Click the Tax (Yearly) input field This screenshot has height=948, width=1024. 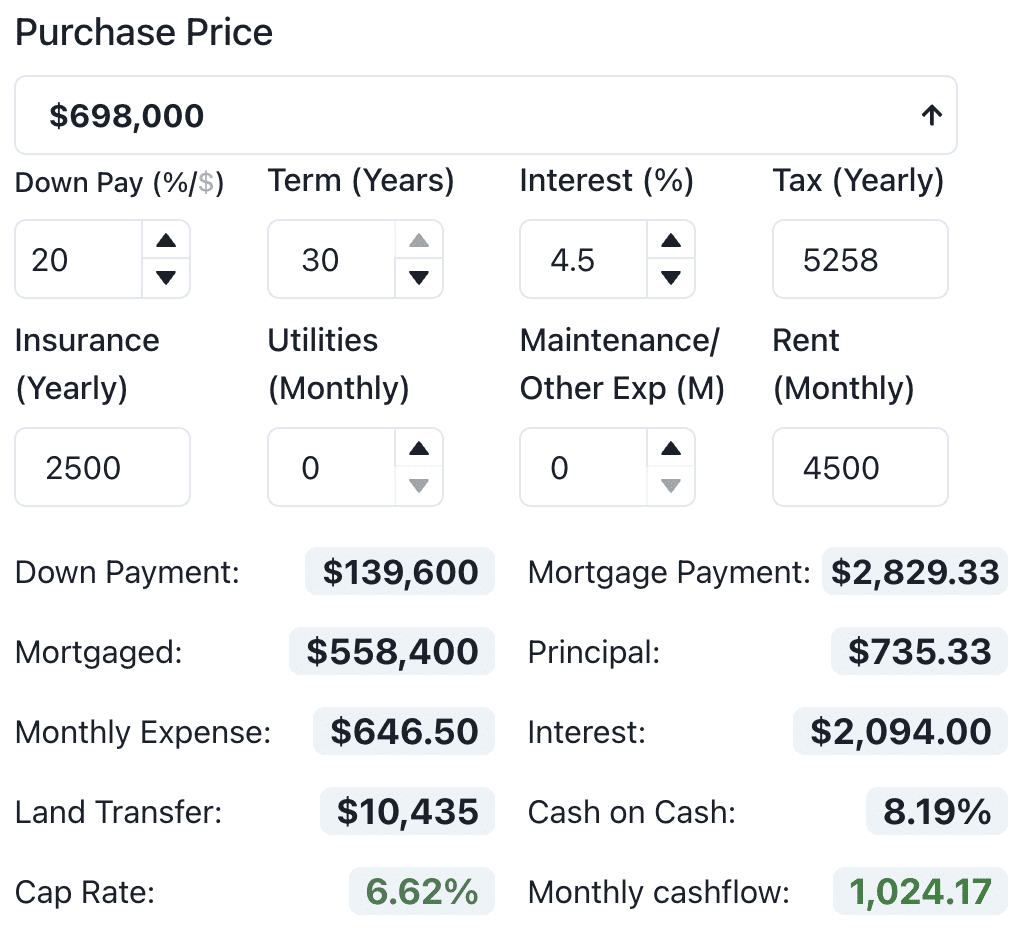point(859,260)
